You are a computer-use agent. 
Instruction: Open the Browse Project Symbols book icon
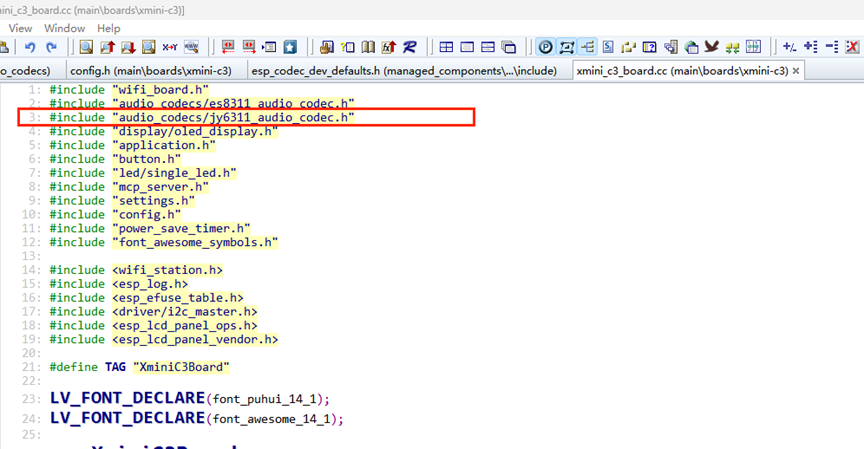click(368, 47)
